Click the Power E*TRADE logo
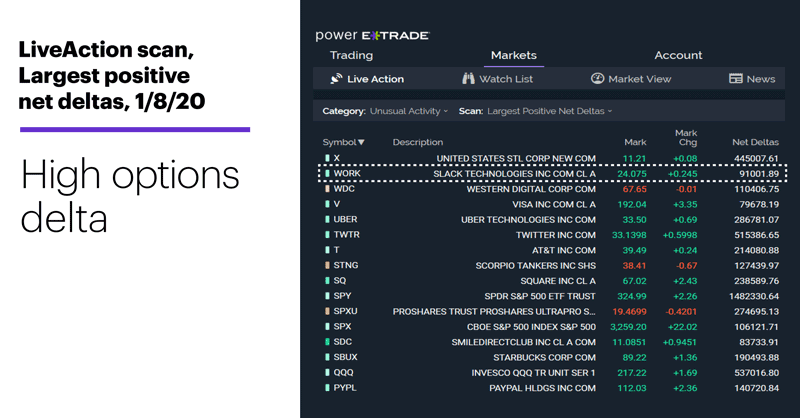The width and height of the screenshot is (800, 418). 372,35
